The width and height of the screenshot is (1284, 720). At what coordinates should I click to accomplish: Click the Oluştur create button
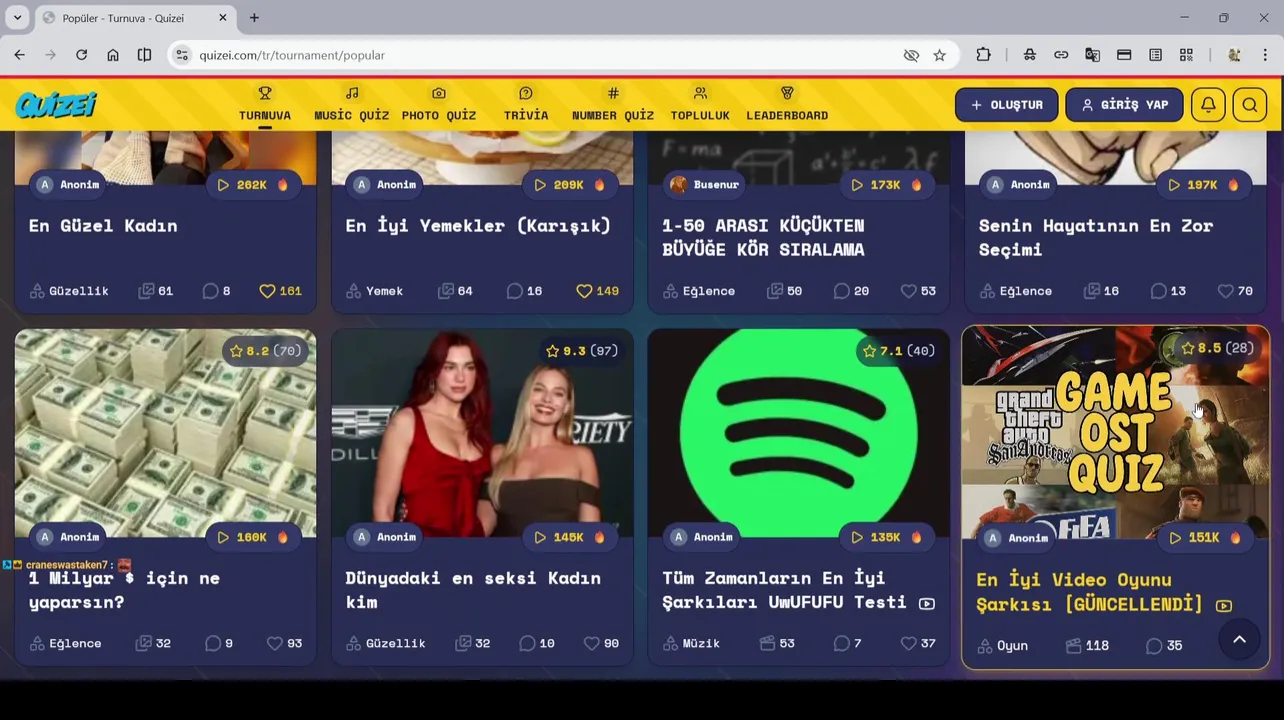tap(1006, 105)
